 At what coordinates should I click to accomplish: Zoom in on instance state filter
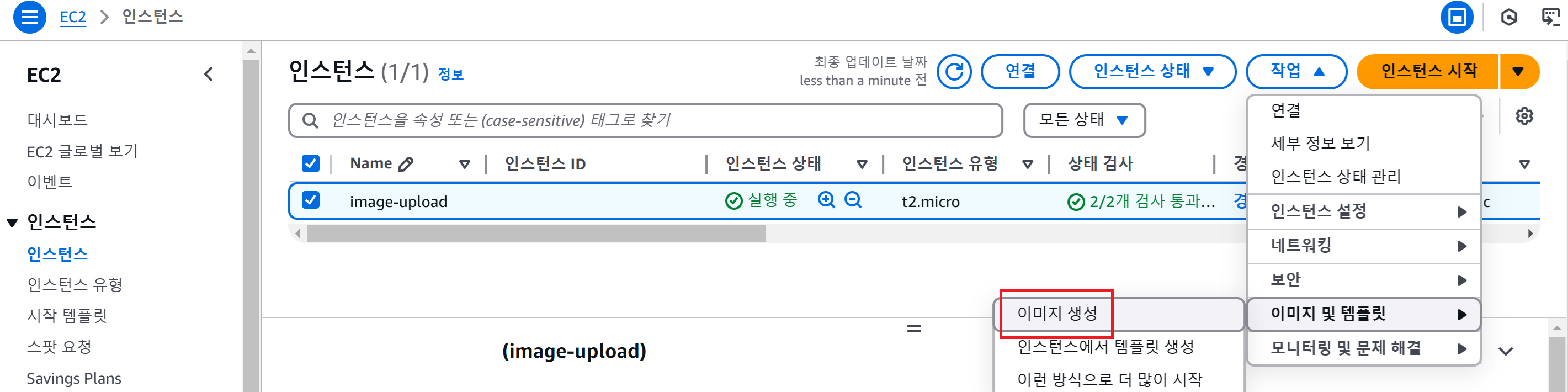[826, 200]
